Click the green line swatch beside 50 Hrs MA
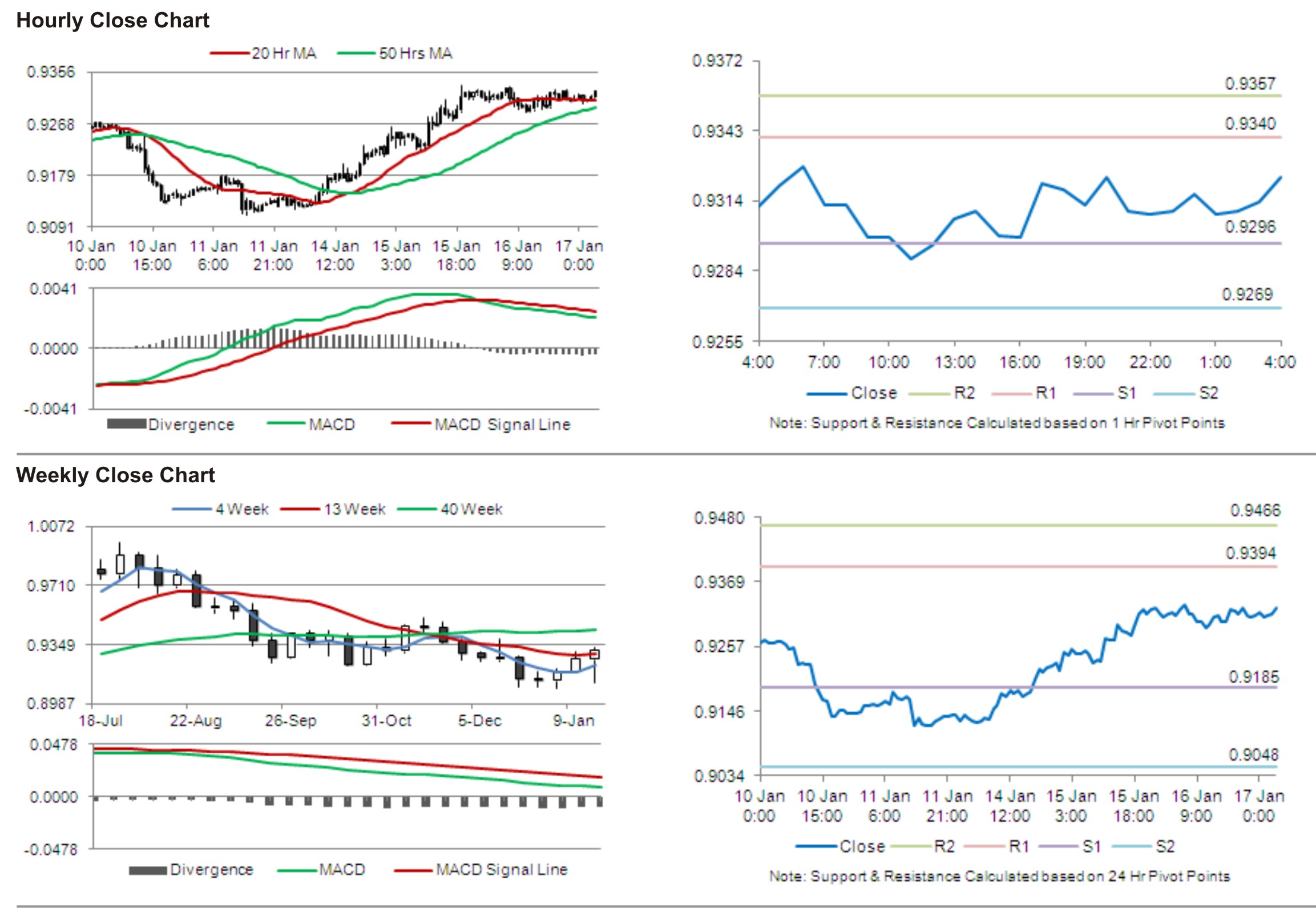 click(x=357, y=54)
